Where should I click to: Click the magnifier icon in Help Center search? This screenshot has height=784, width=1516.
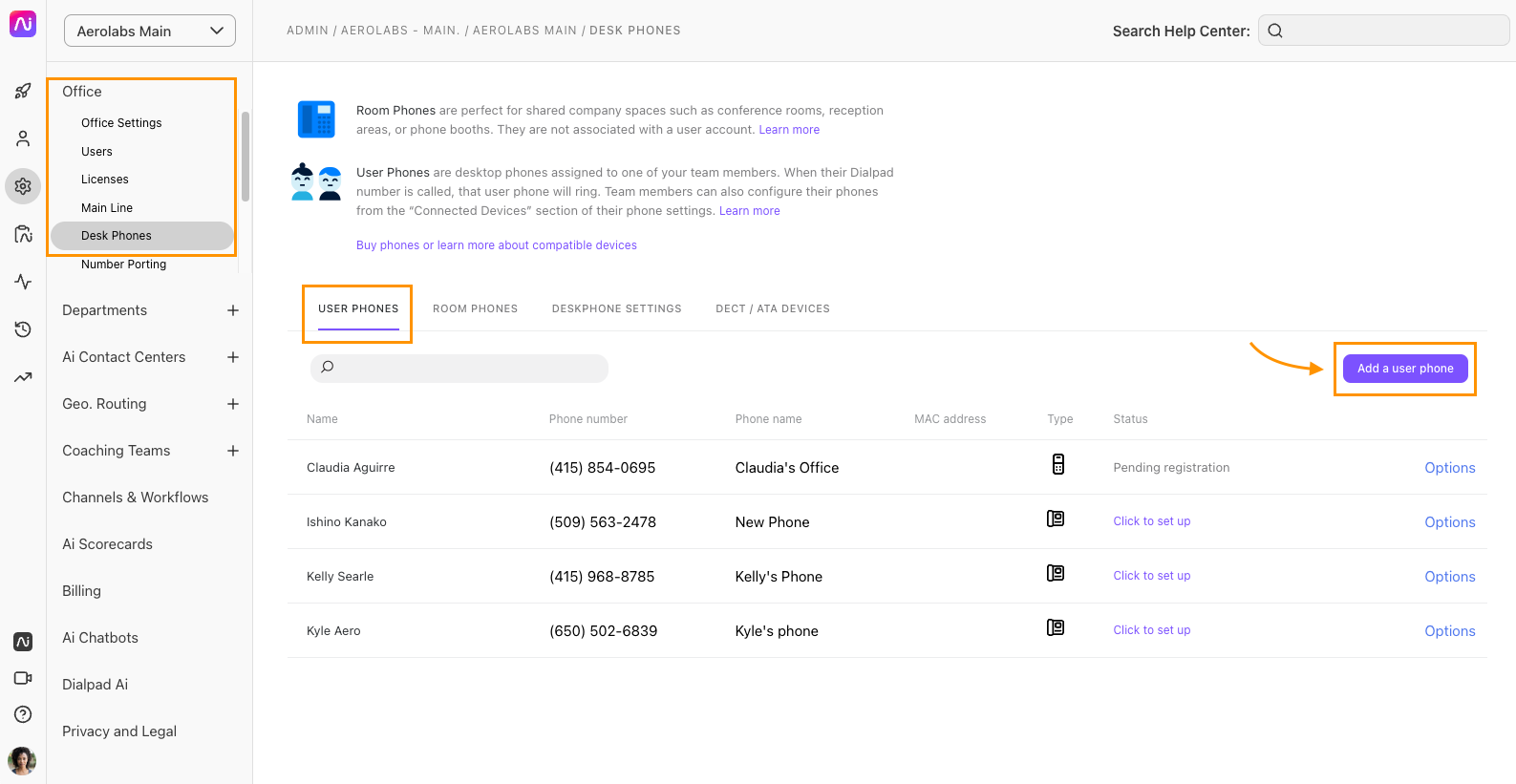pyautogui.click(x=1275, y=31)
